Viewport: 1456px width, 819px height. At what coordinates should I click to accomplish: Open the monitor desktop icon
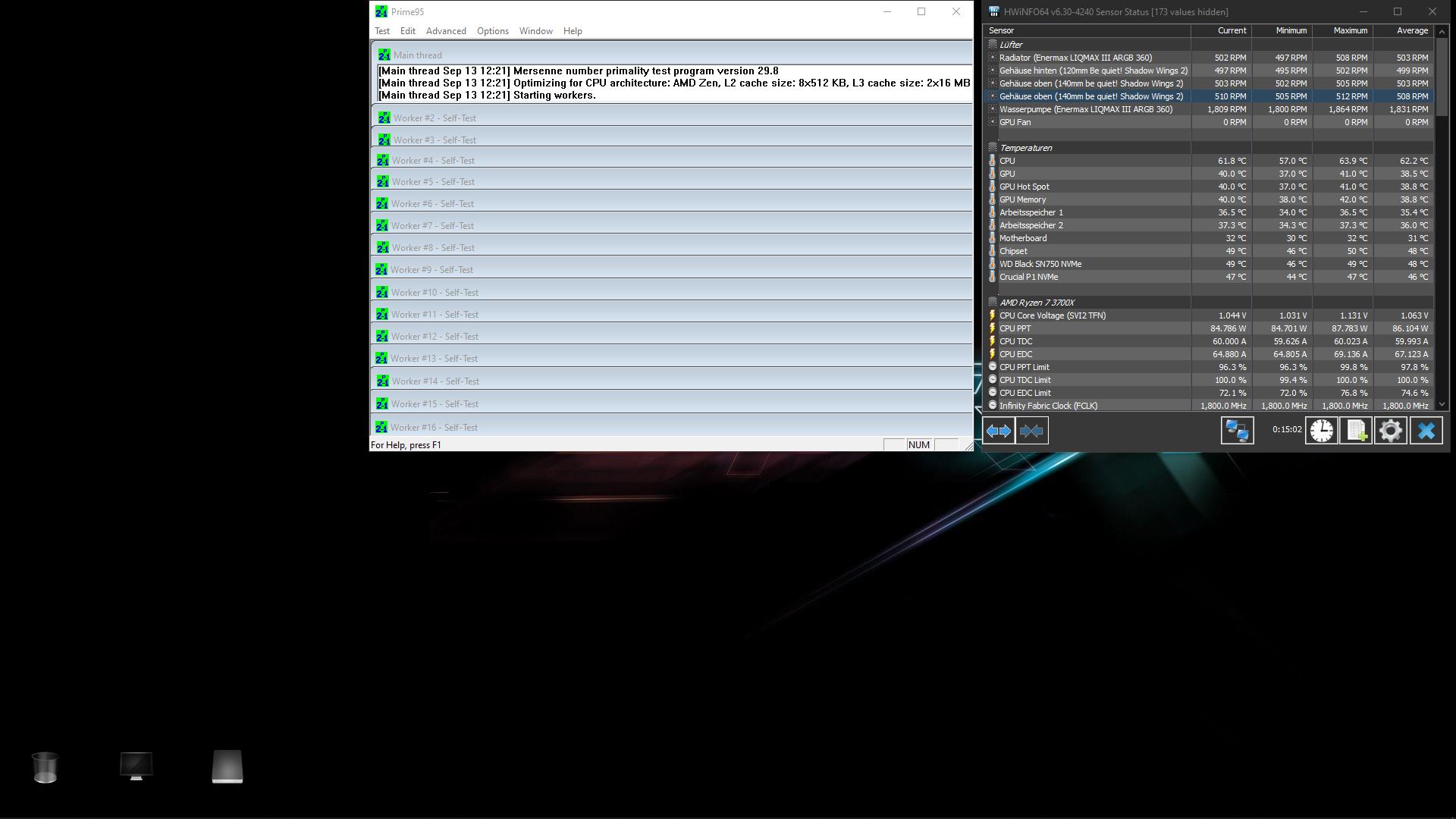136,767
